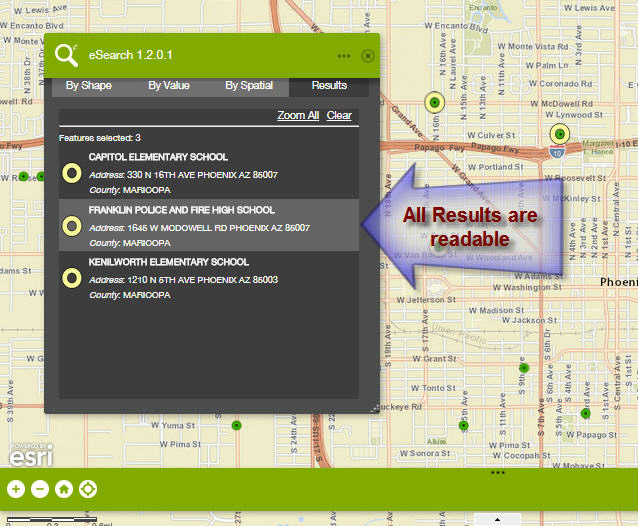Select FRANKLIN POLICE AND FIRE HIGH SCHOOL title

point(182,210)
